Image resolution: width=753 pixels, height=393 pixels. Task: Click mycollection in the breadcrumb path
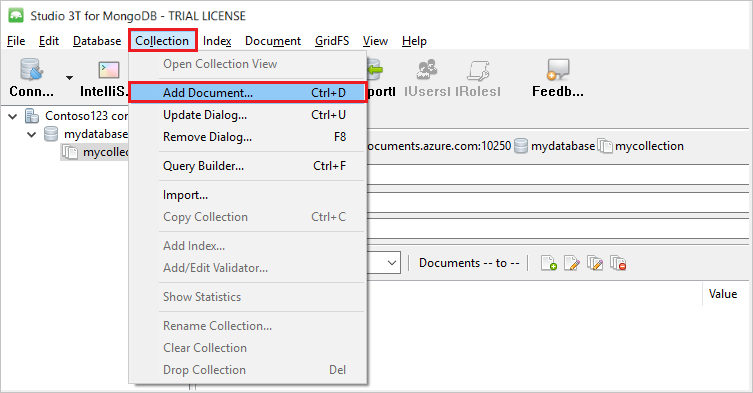click(x=649, y=146)
